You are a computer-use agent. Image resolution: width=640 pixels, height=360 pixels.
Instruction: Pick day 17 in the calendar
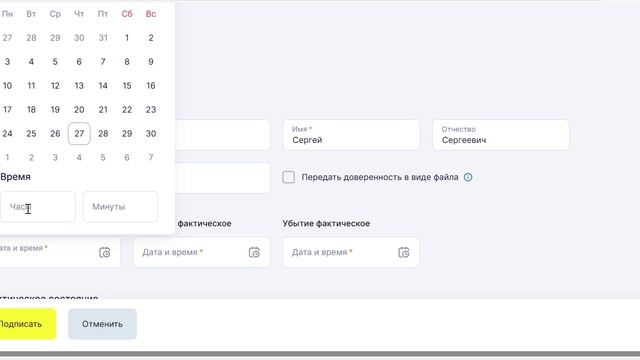coord(7,110)
